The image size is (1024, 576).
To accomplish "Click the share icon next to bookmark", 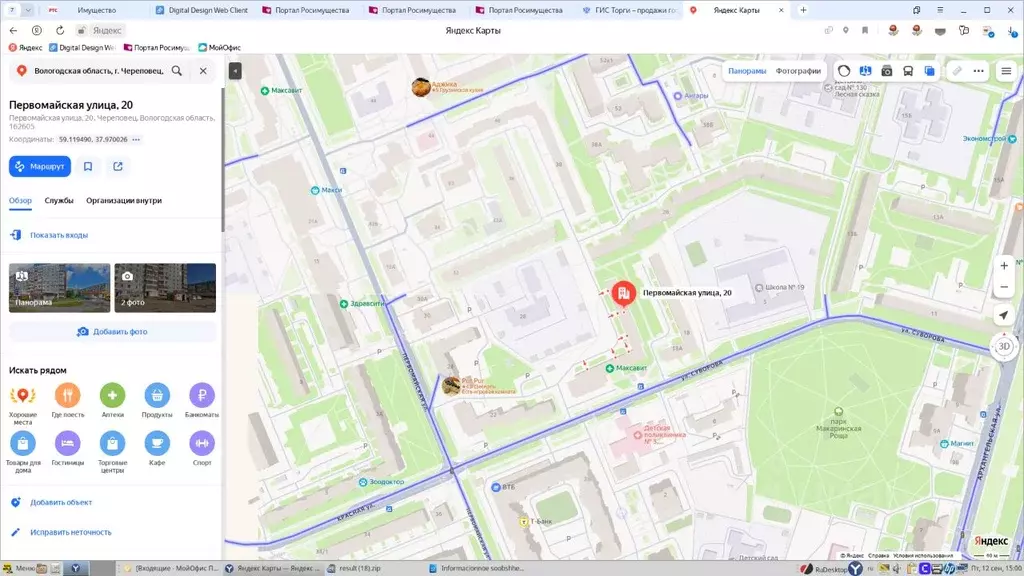I will [x=118, y=166].
